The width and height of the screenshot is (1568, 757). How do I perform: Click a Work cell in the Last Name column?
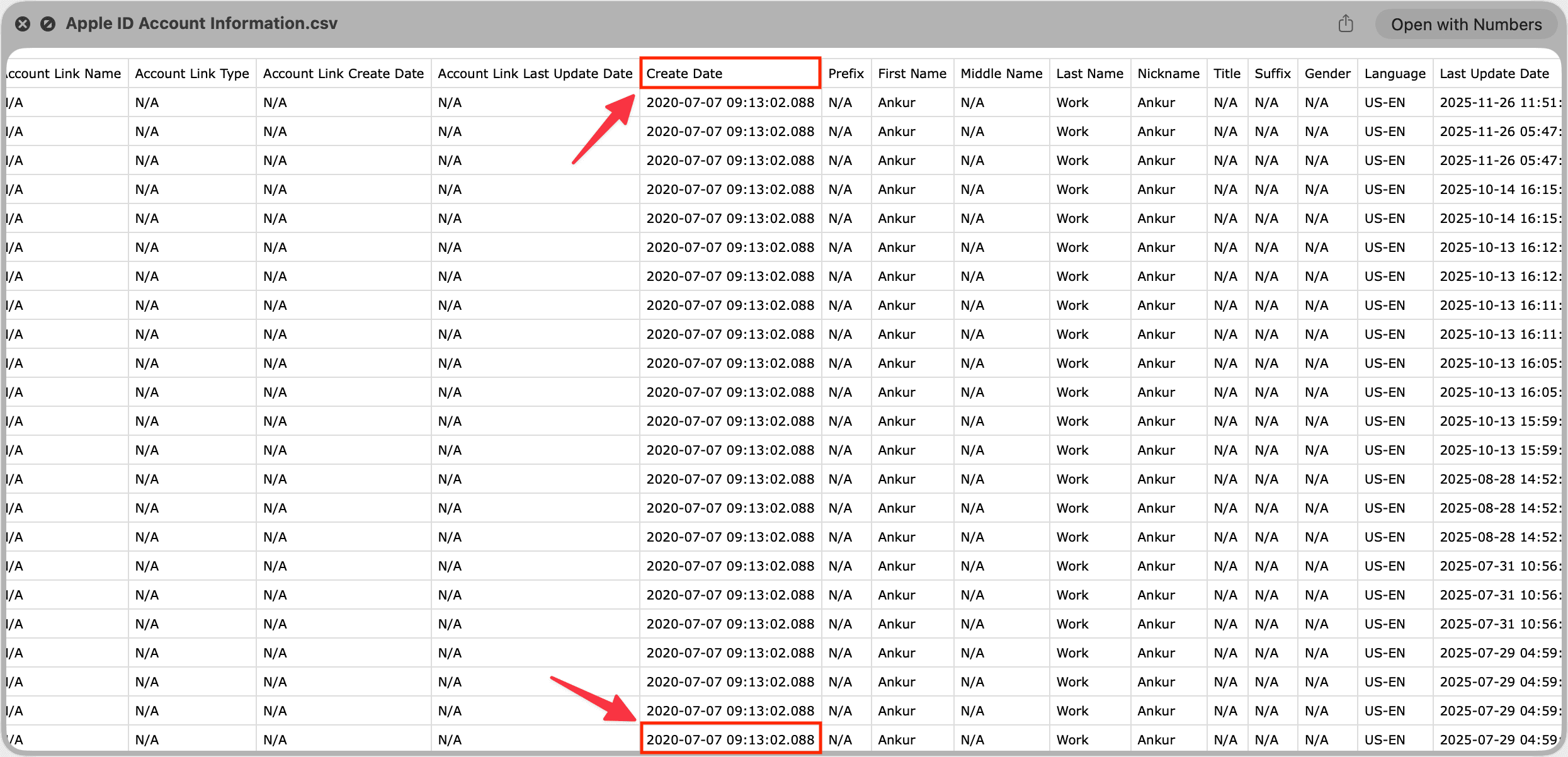(1072, 102)
